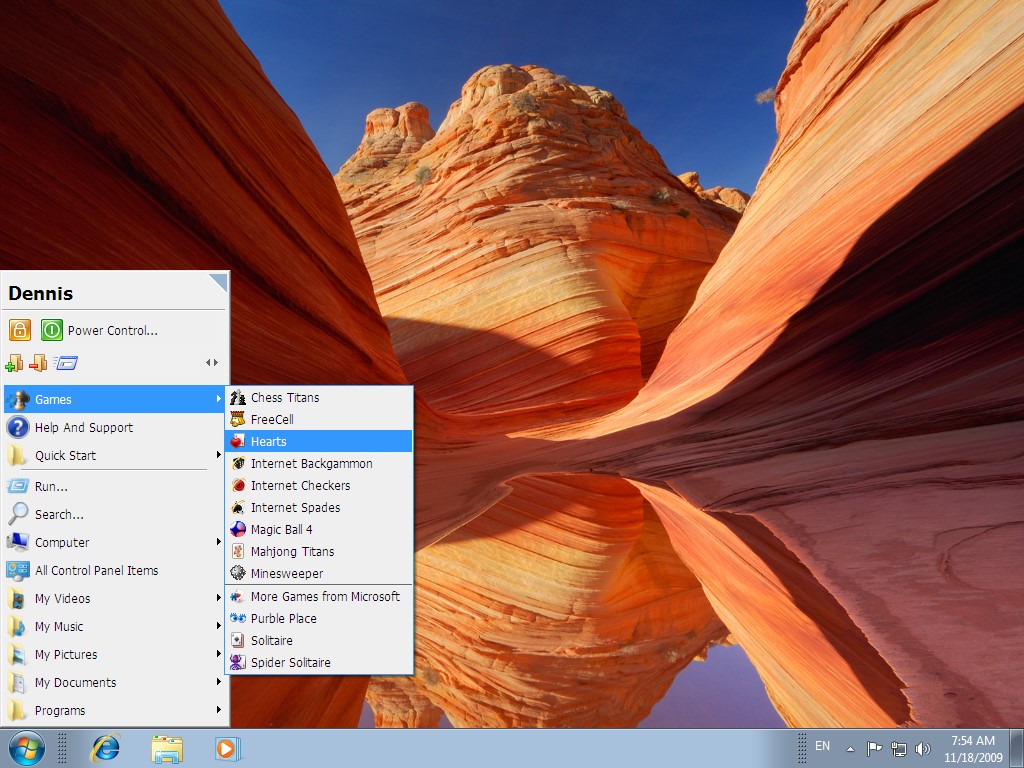Show hidden tray icons arrow

850,749
